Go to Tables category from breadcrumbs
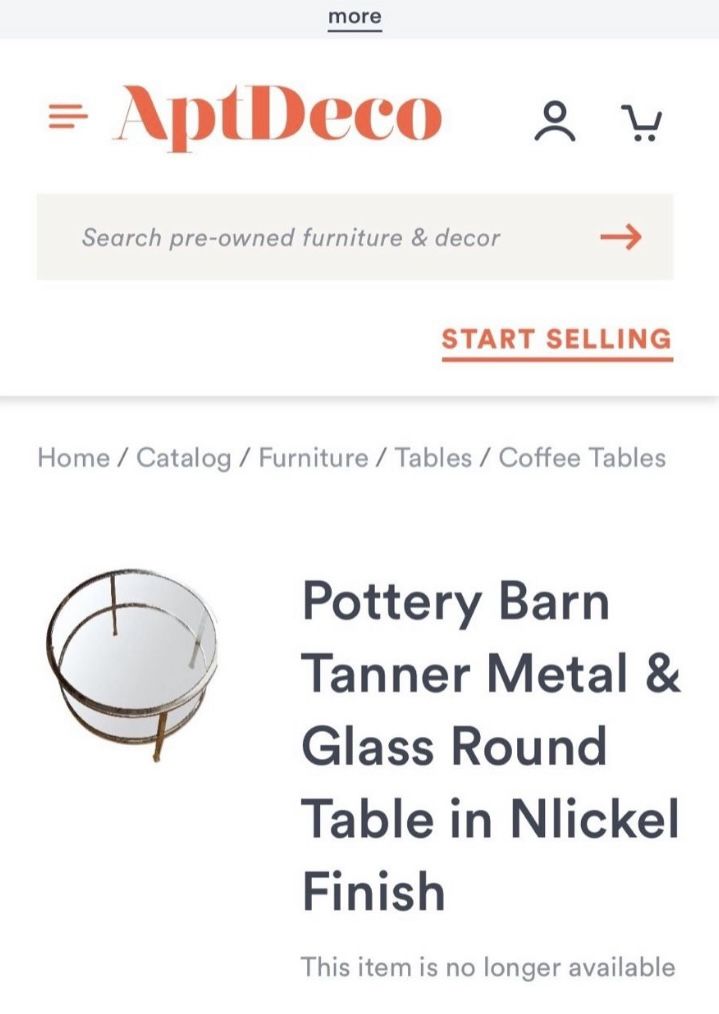 [x=434, y=458]
